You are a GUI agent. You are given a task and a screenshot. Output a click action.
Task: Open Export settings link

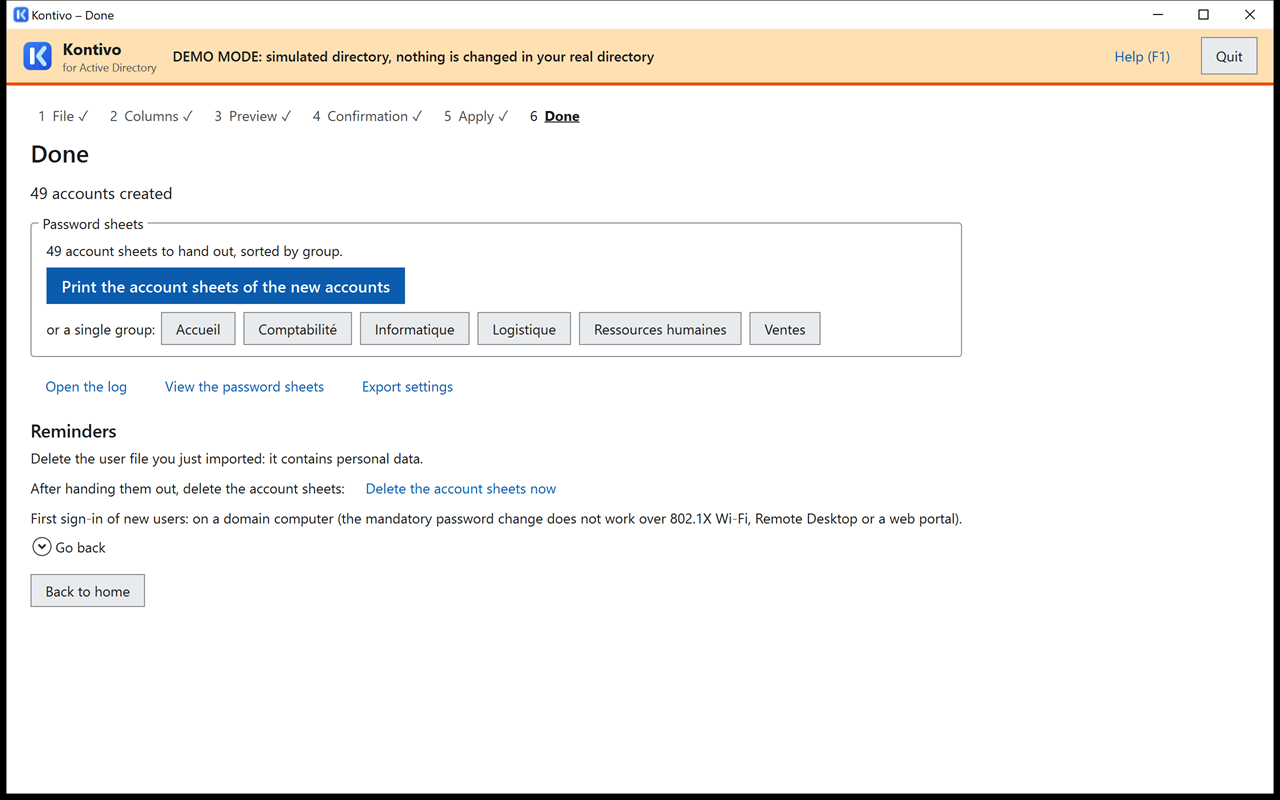407,387
